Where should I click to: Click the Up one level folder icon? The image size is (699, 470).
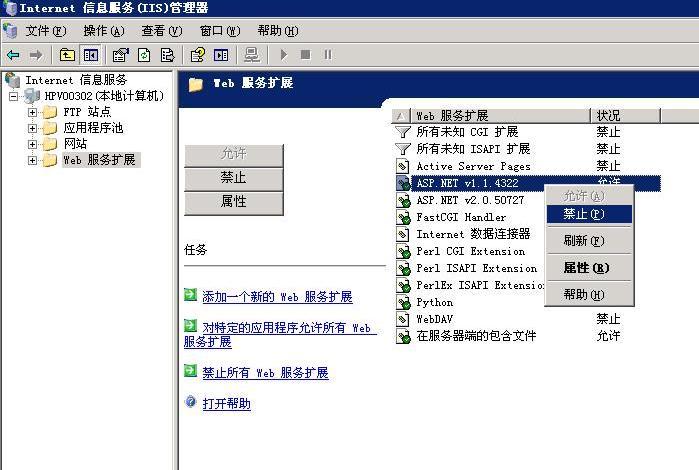tap(67, 55)
